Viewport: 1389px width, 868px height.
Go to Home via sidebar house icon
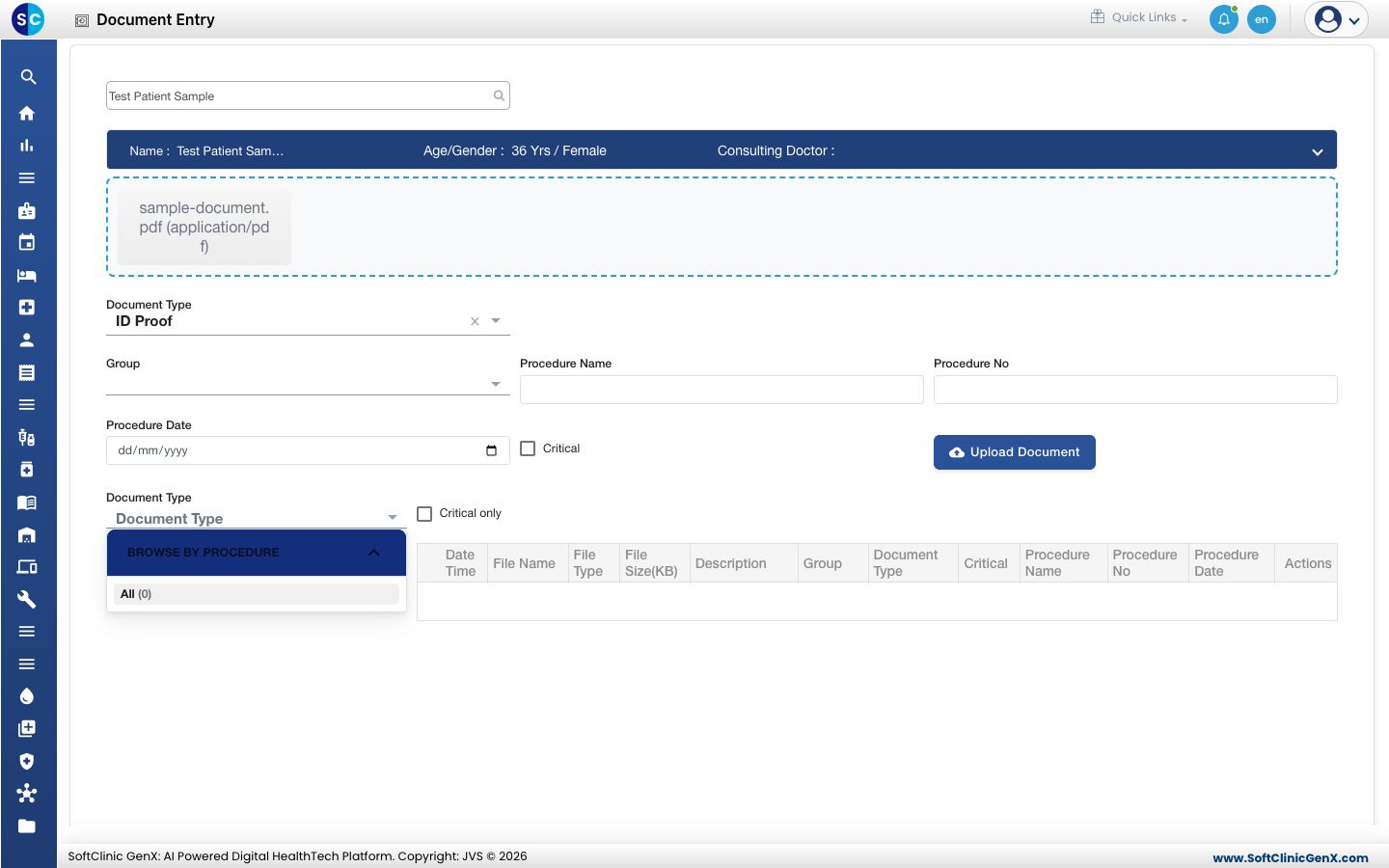(27, 113)
